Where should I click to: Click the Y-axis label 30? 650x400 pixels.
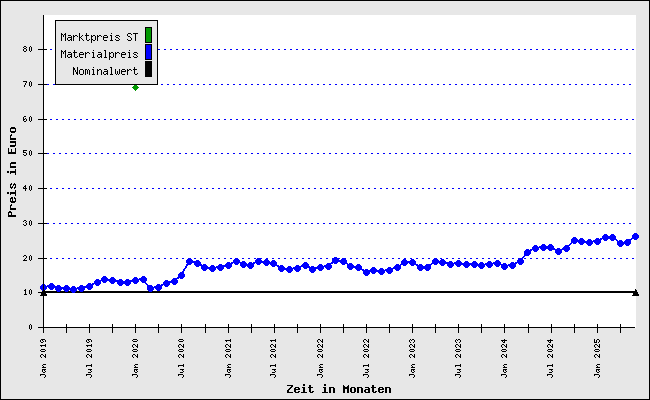pyautogui.click(x=27, y=223)
